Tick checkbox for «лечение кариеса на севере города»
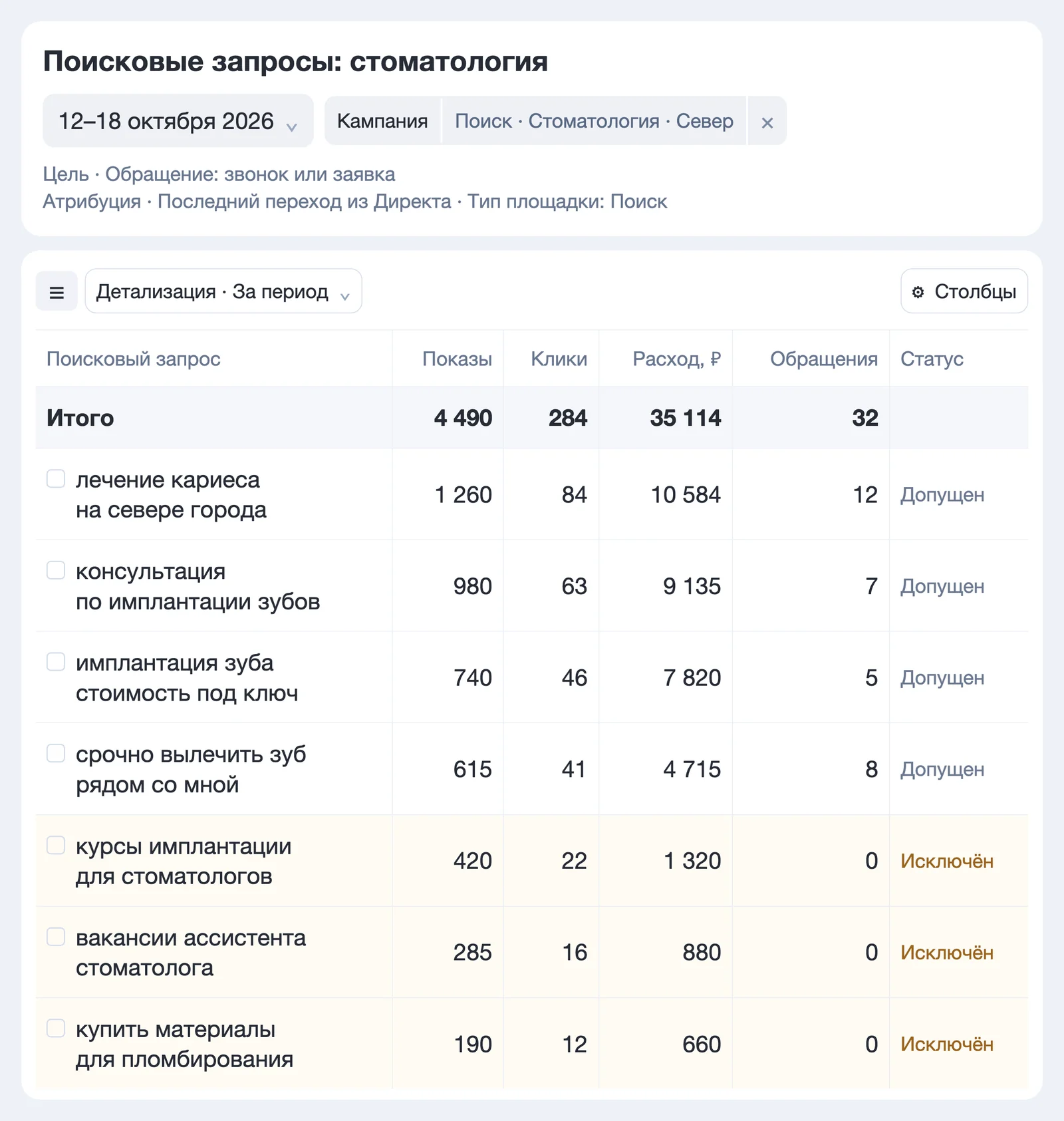This screenshot has width=1064, height=1121. 56,479
